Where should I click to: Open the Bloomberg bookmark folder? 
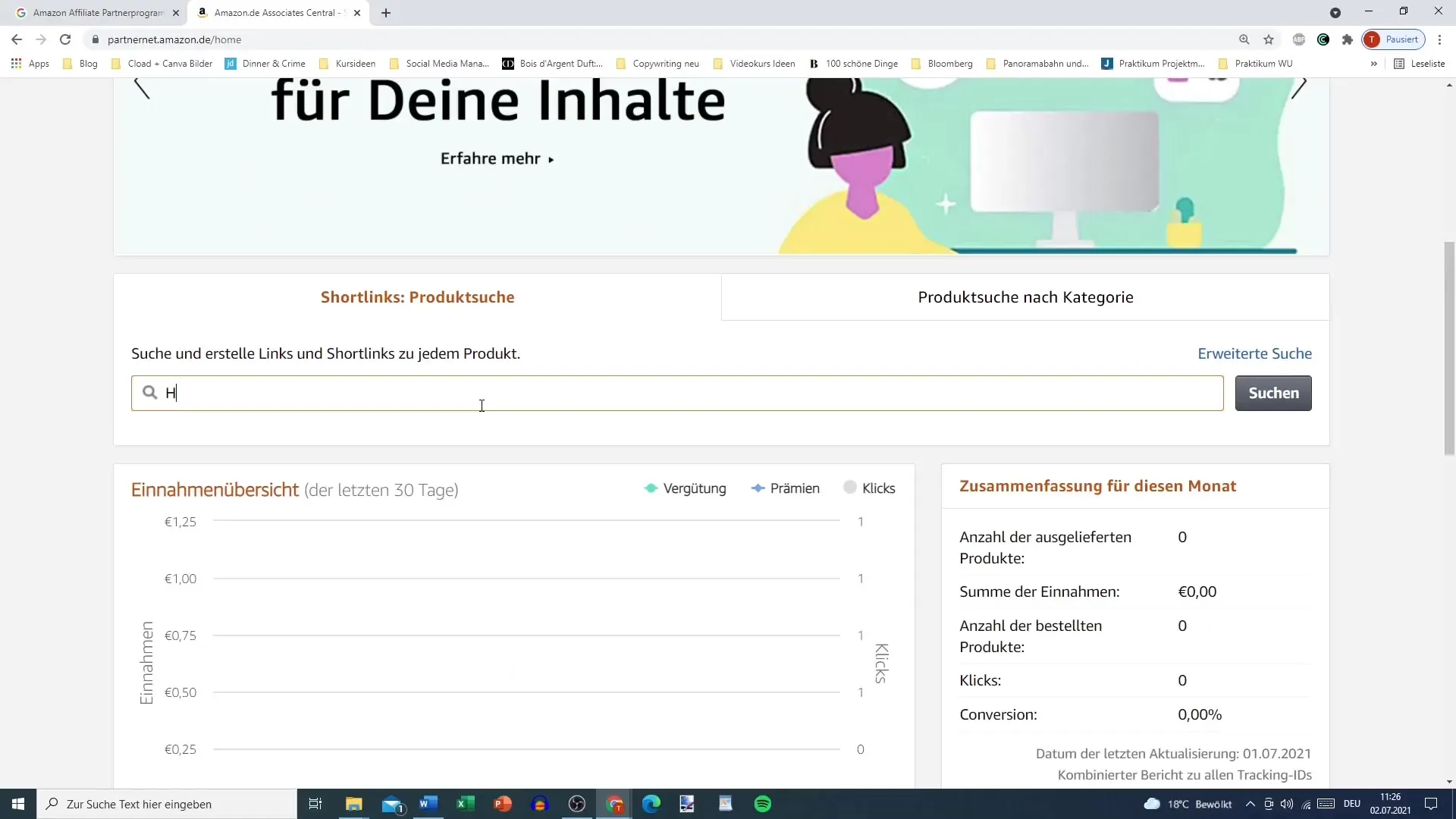click(942, 64)
